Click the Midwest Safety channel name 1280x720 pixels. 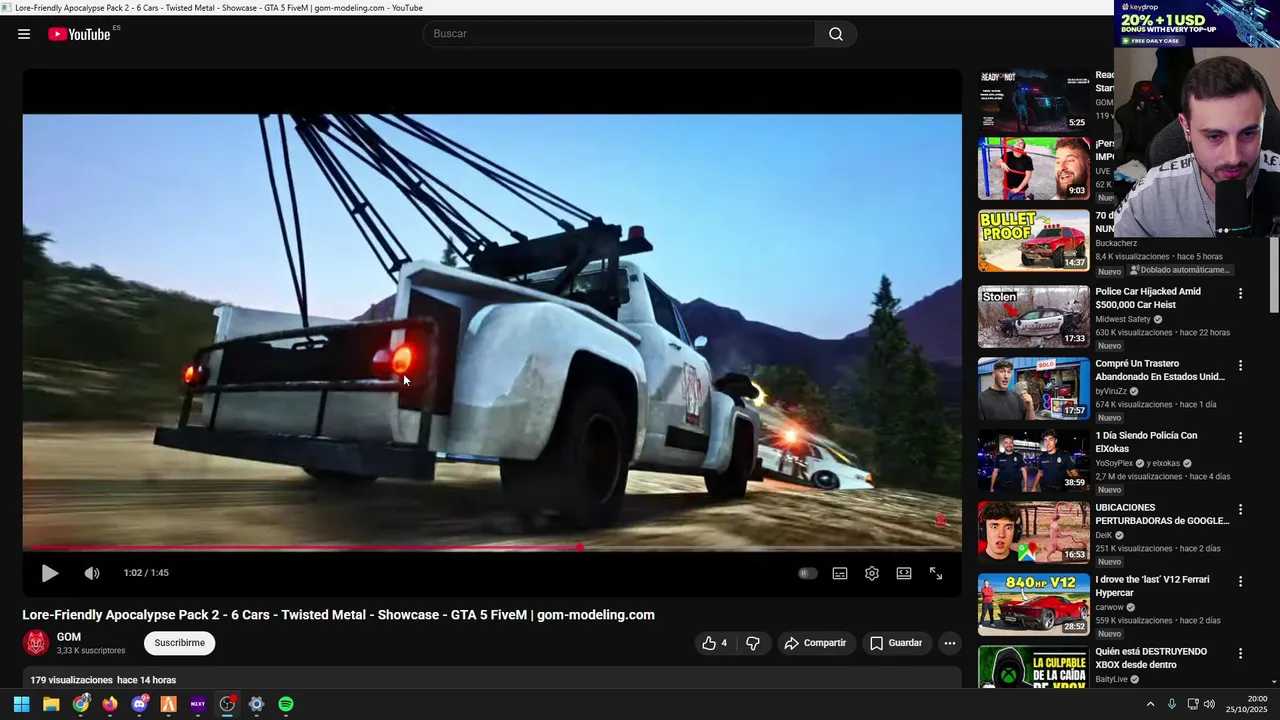[1123, 319]
